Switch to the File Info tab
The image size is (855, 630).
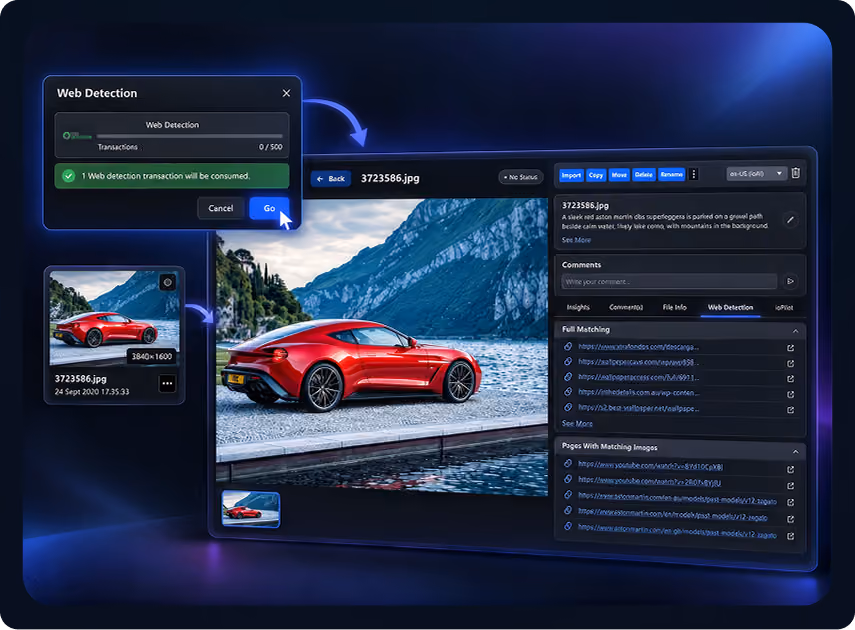[x=675, y=307]
